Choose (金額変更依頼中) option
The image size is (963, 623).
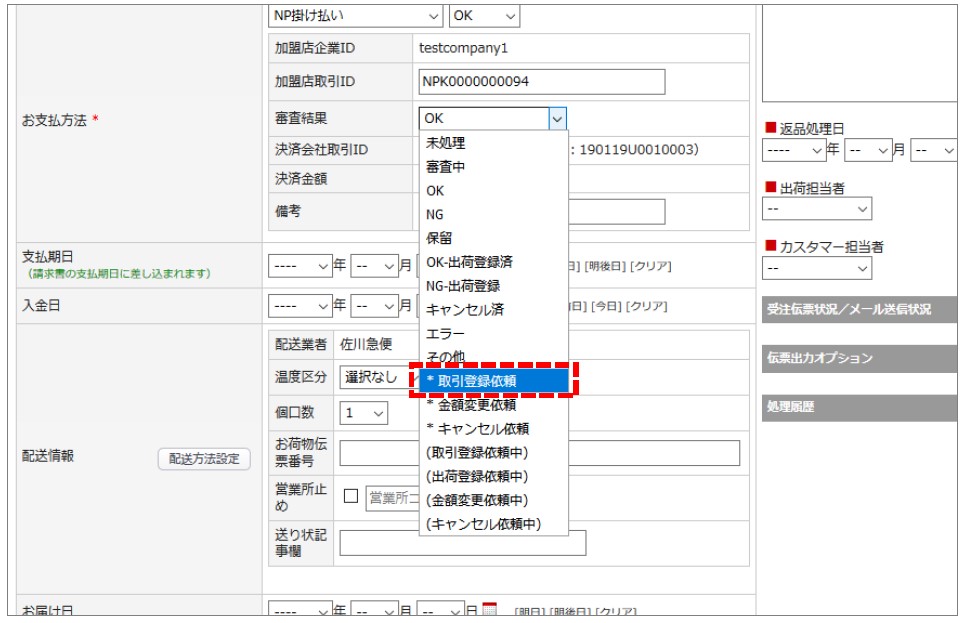(x=493, y=500)
